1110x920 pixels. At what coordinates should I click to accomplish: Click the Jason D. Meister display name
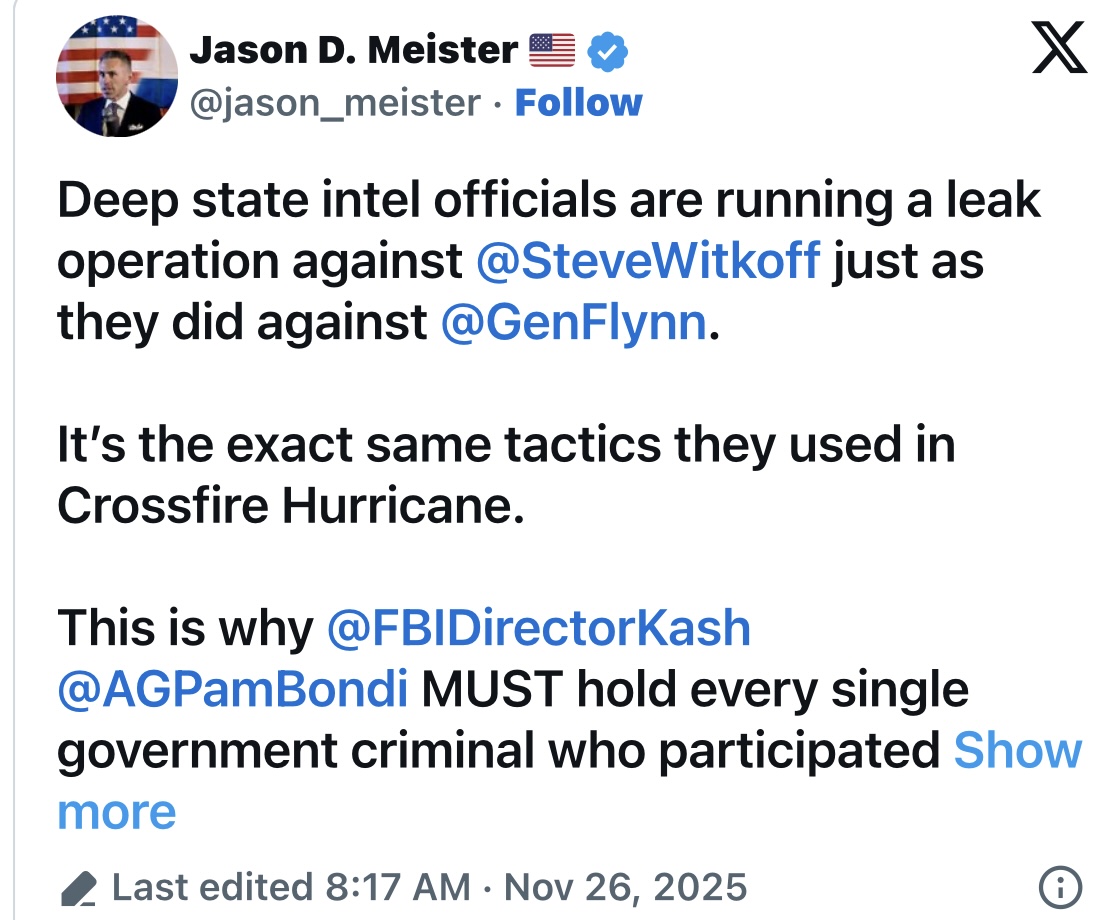(x=354, y=49)
